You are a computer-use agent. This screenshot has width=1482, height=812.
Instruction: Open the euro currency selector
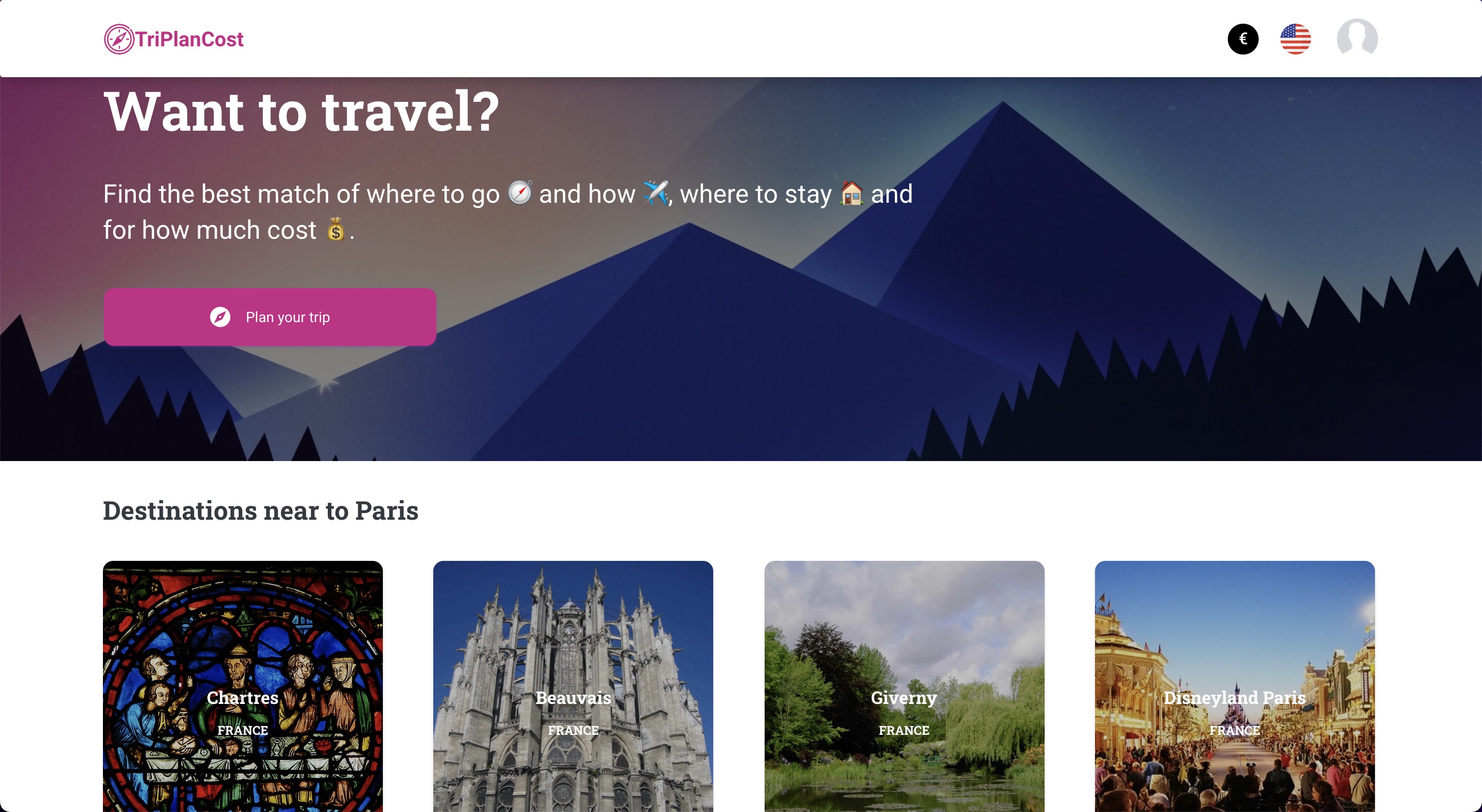coord(1243,39)
